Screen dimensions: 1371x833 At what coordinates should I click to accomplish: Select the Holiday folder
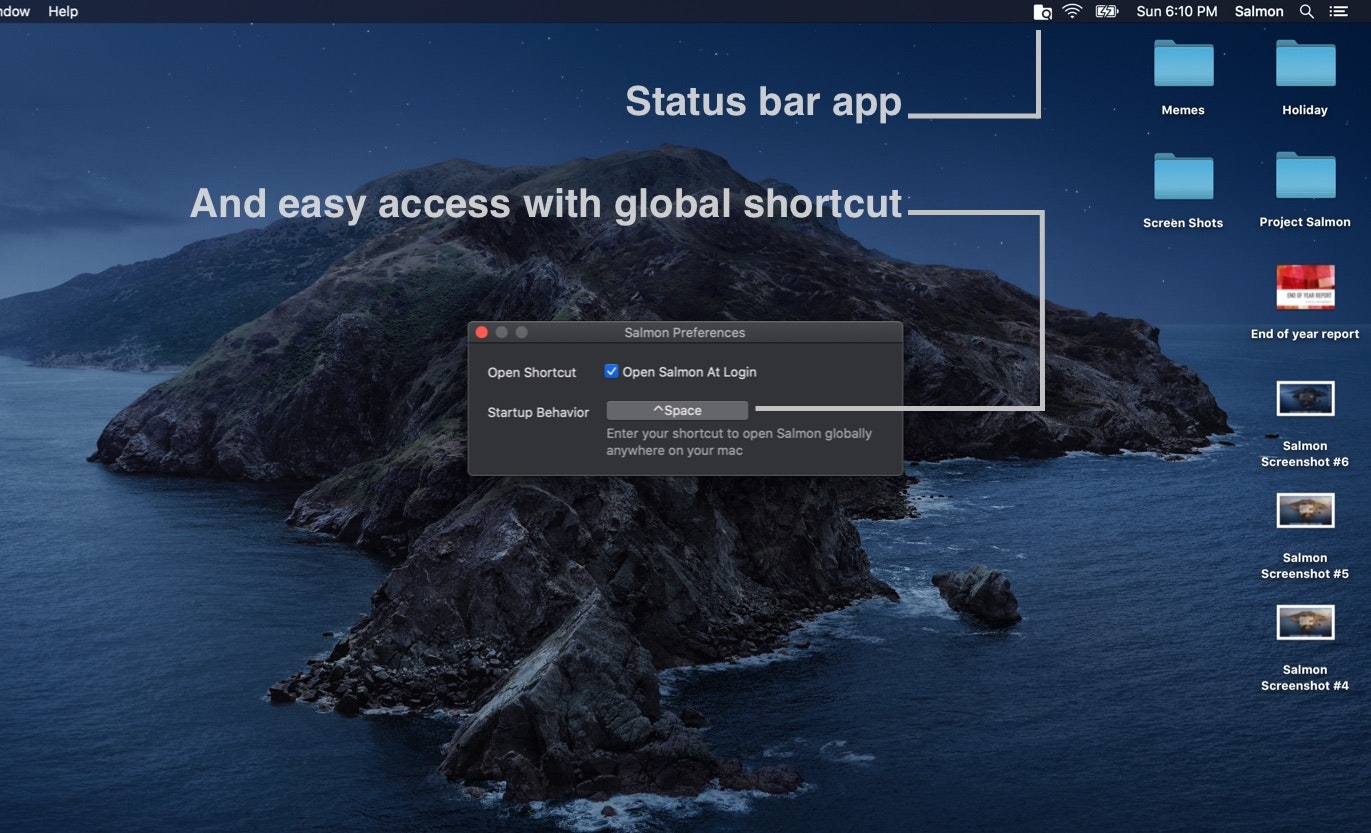[1305, 64]
